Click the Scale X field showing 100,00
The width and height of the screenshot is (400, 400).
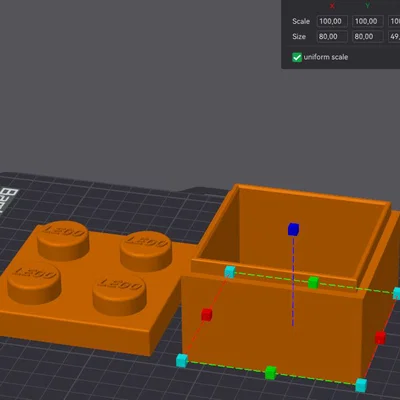coord(332,21)
